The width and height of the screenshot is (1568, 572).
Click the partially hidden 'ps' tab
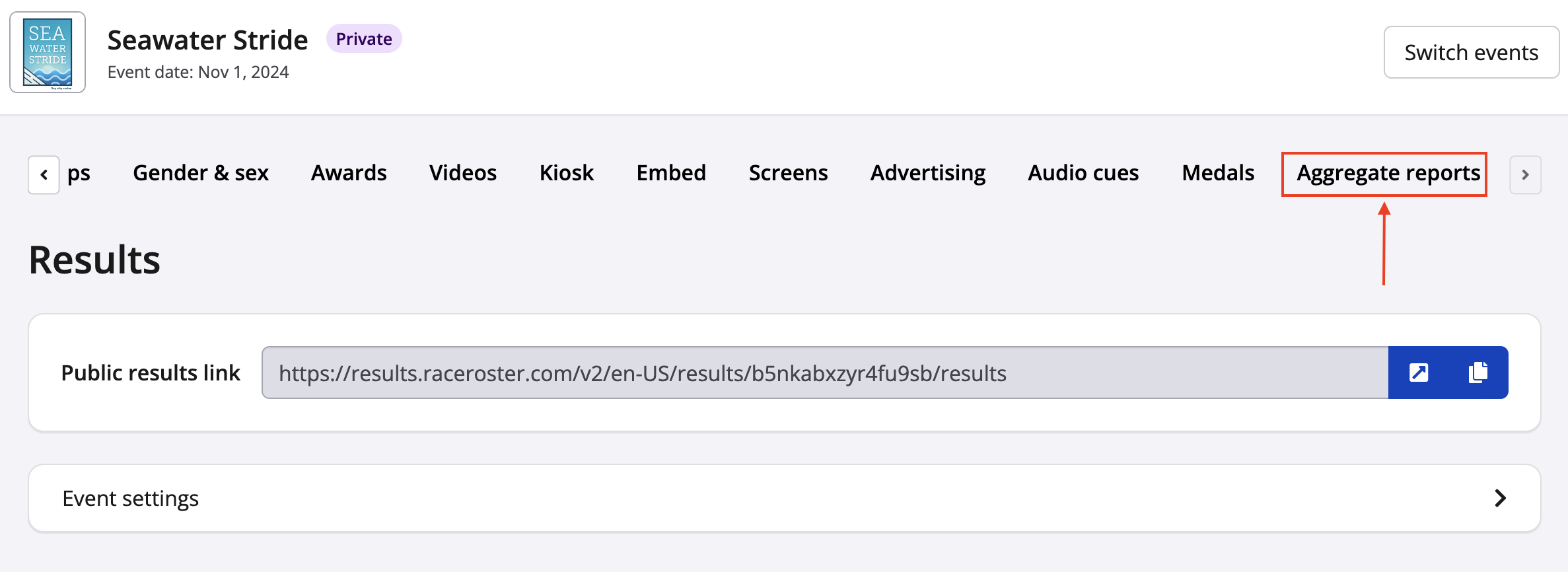tap(79, 173)
